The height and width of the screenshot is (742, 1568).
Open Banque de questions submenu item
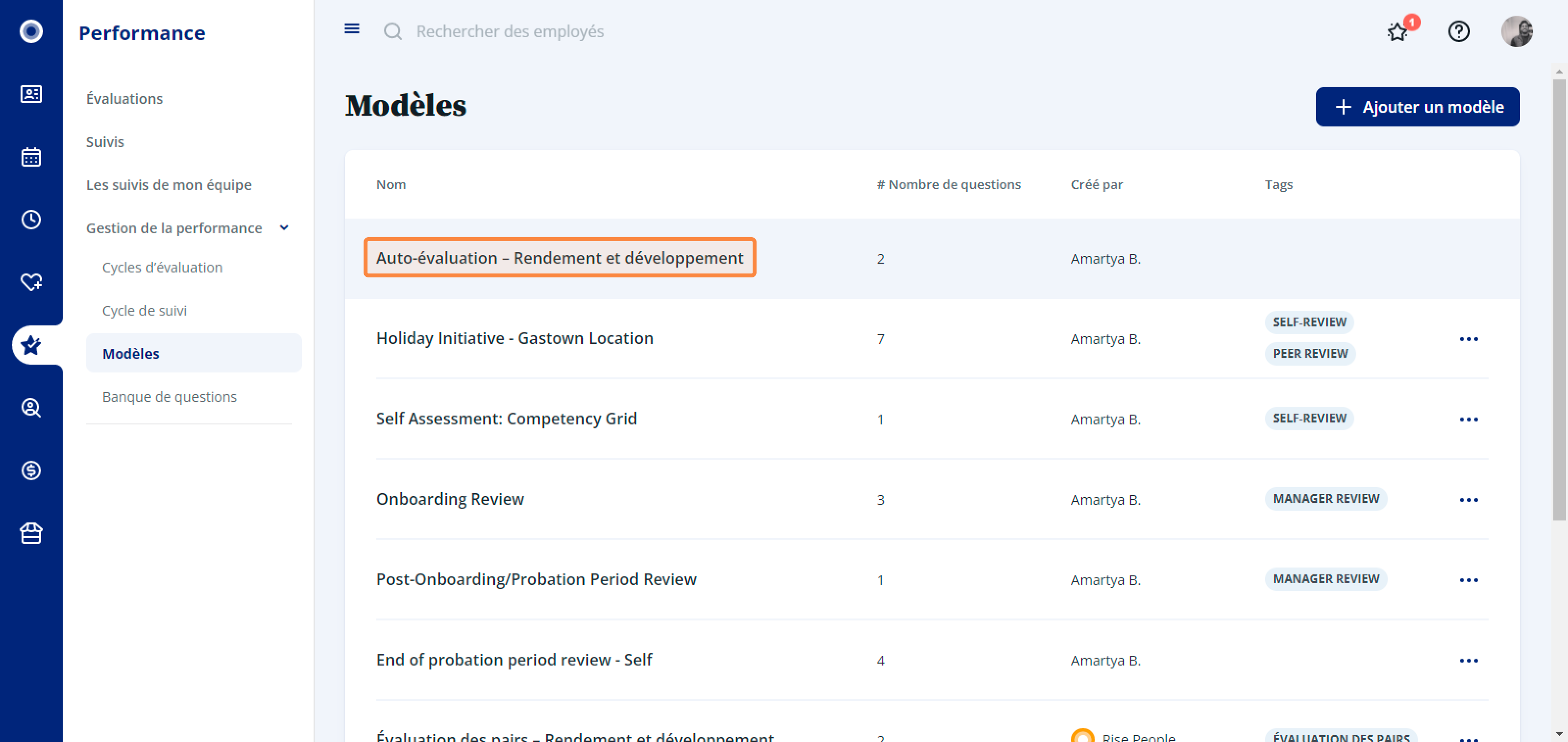pos(169,397)
